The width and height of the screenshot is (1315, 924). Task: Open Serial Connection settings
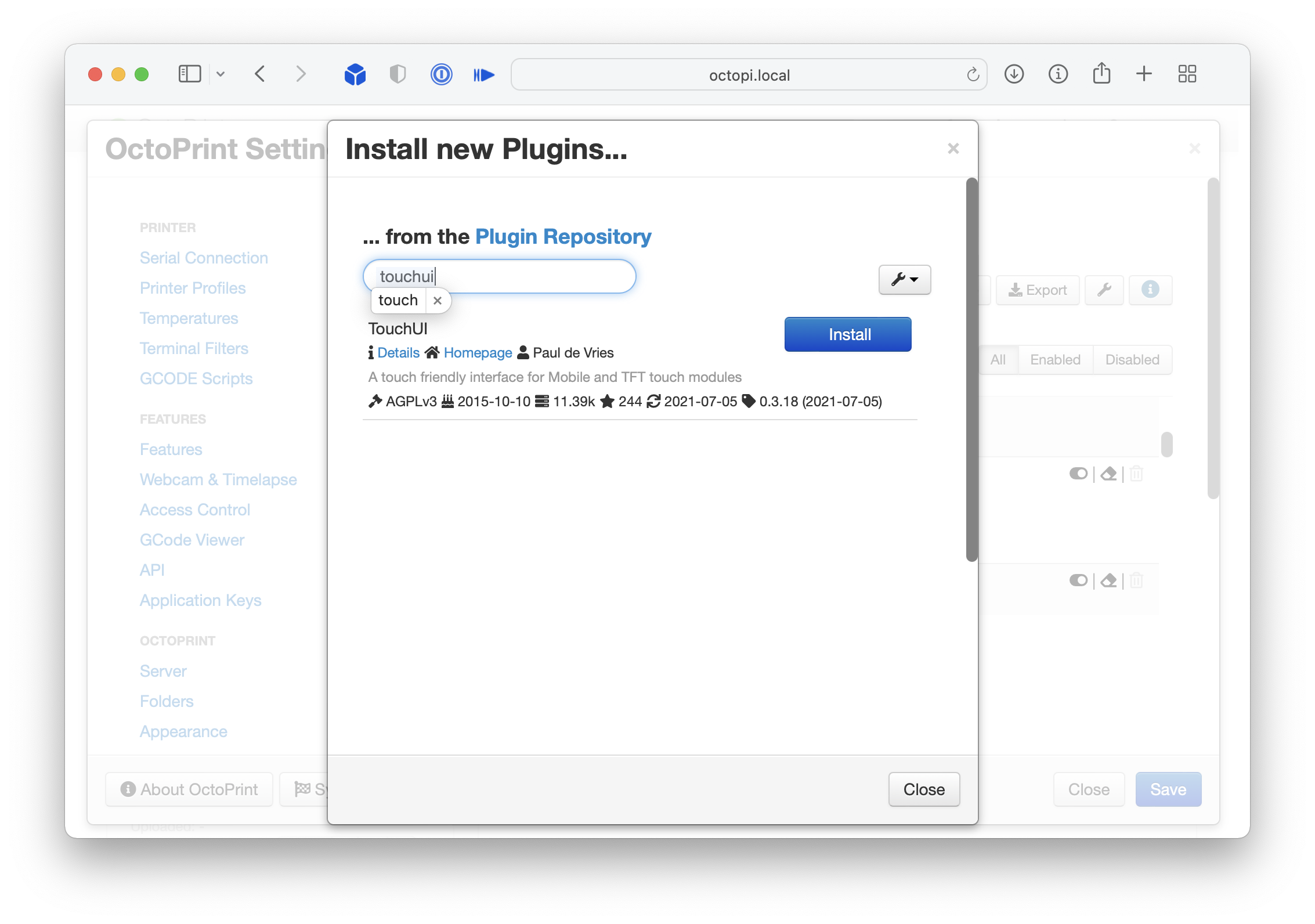pos(204,258)
